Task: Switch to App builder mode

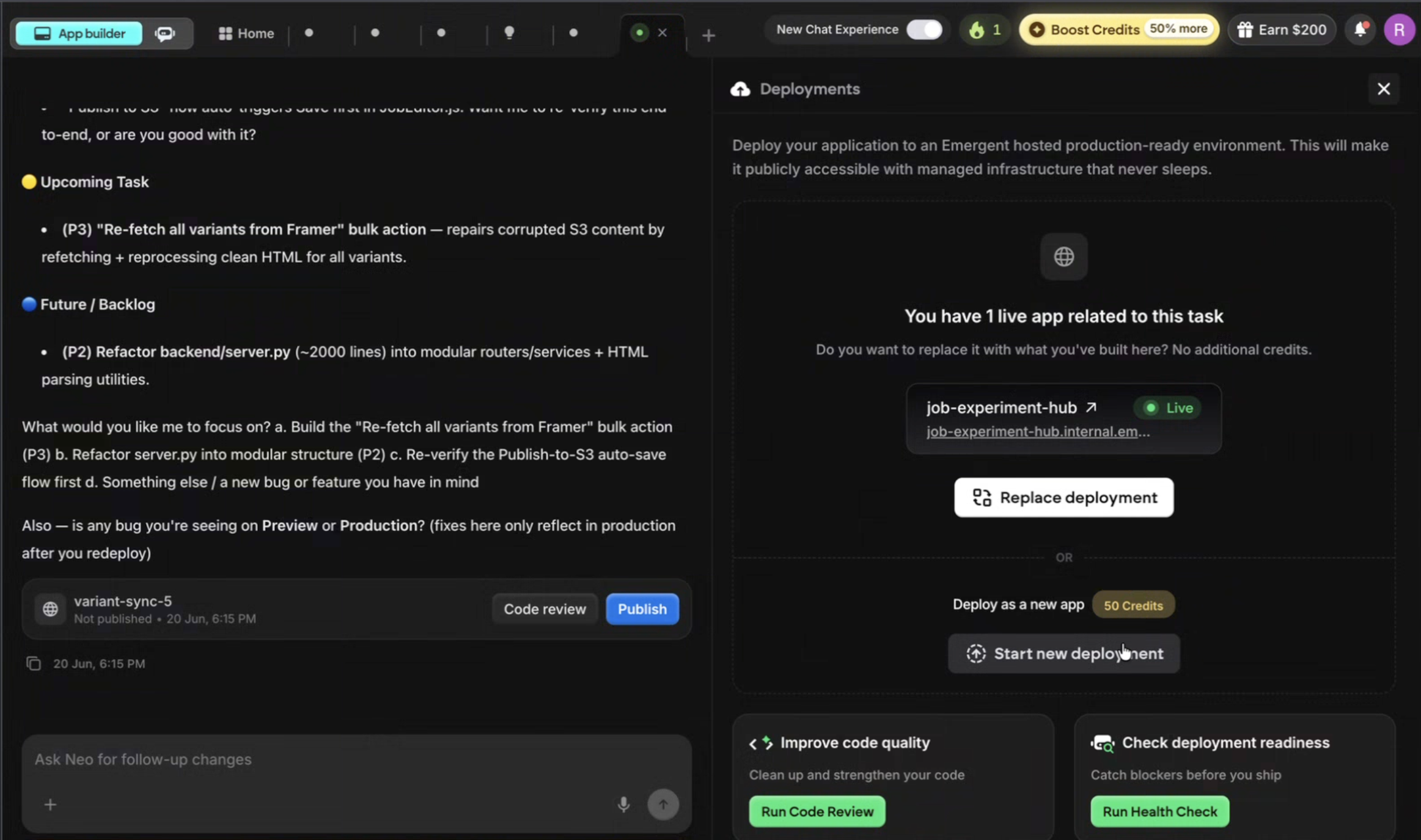Action: 79,33
